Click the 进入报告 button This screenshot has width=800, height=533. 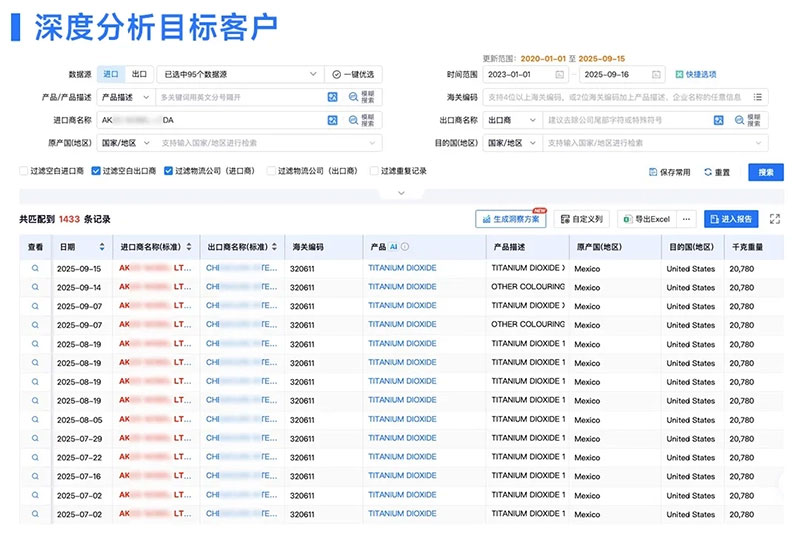(x=731, y=219)
